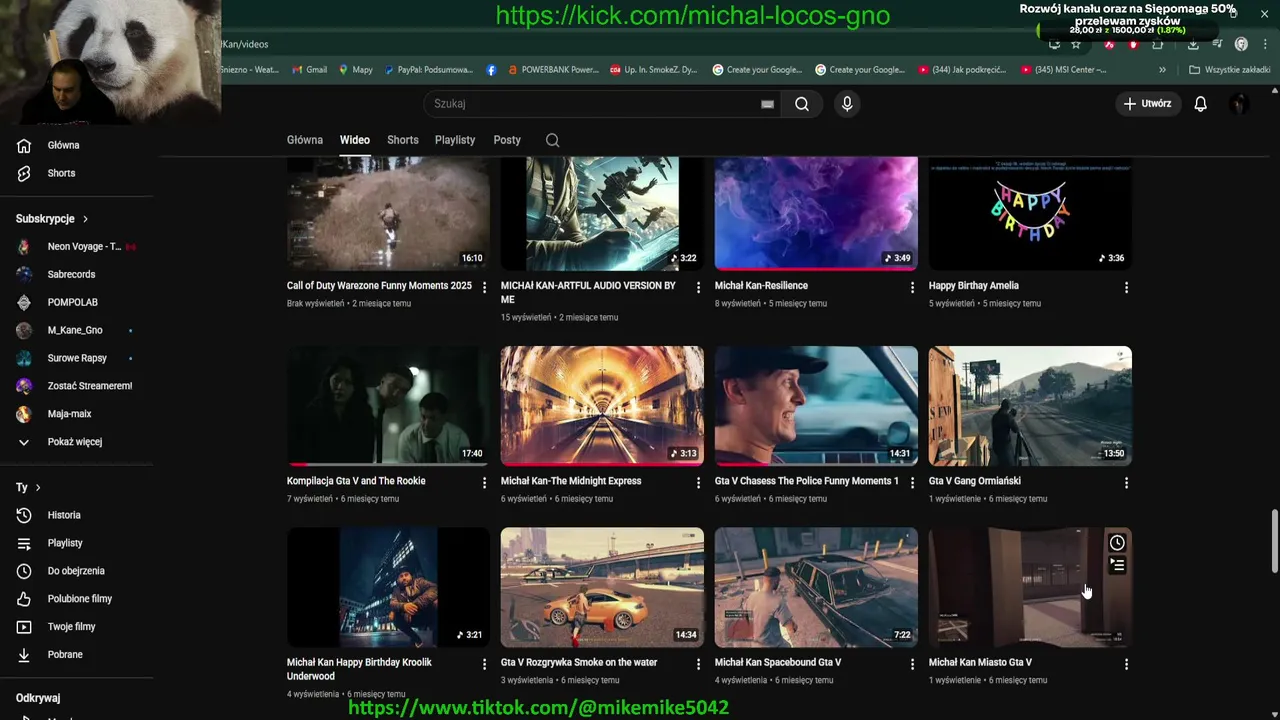The height and width of the screenshot is (720, 1280).
Task: Click the YouTube search magnifier button
Action: point(802,104)
